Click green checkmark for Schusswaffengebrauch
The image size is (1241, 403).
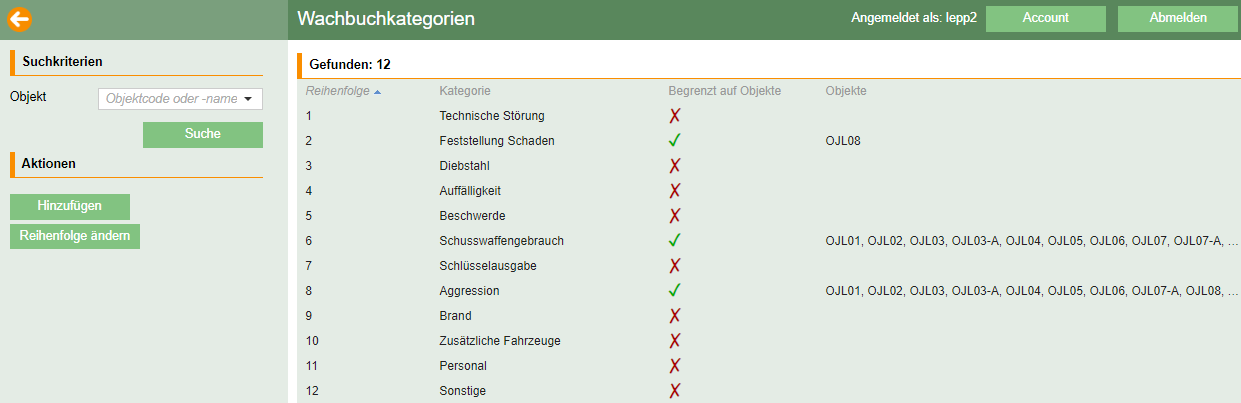click(x=675, y=241)
